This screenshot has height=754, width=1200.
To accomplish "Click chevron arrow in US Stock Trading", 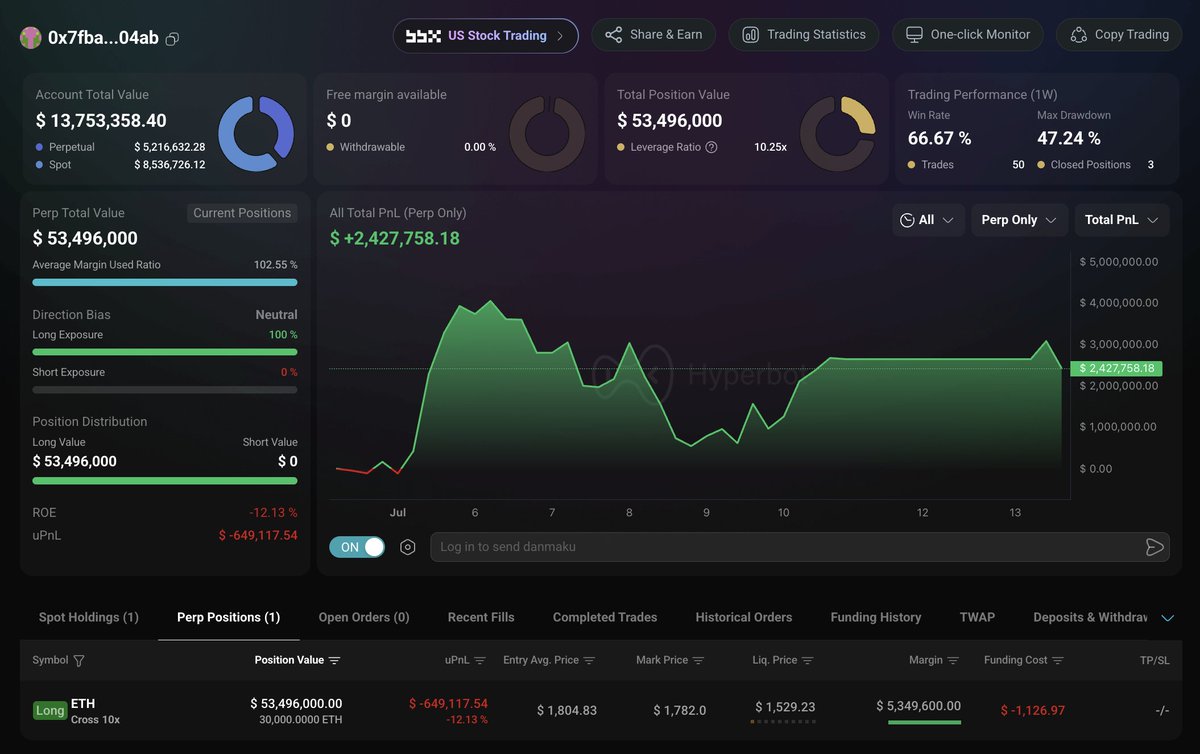I will click(x=560, y=36).
